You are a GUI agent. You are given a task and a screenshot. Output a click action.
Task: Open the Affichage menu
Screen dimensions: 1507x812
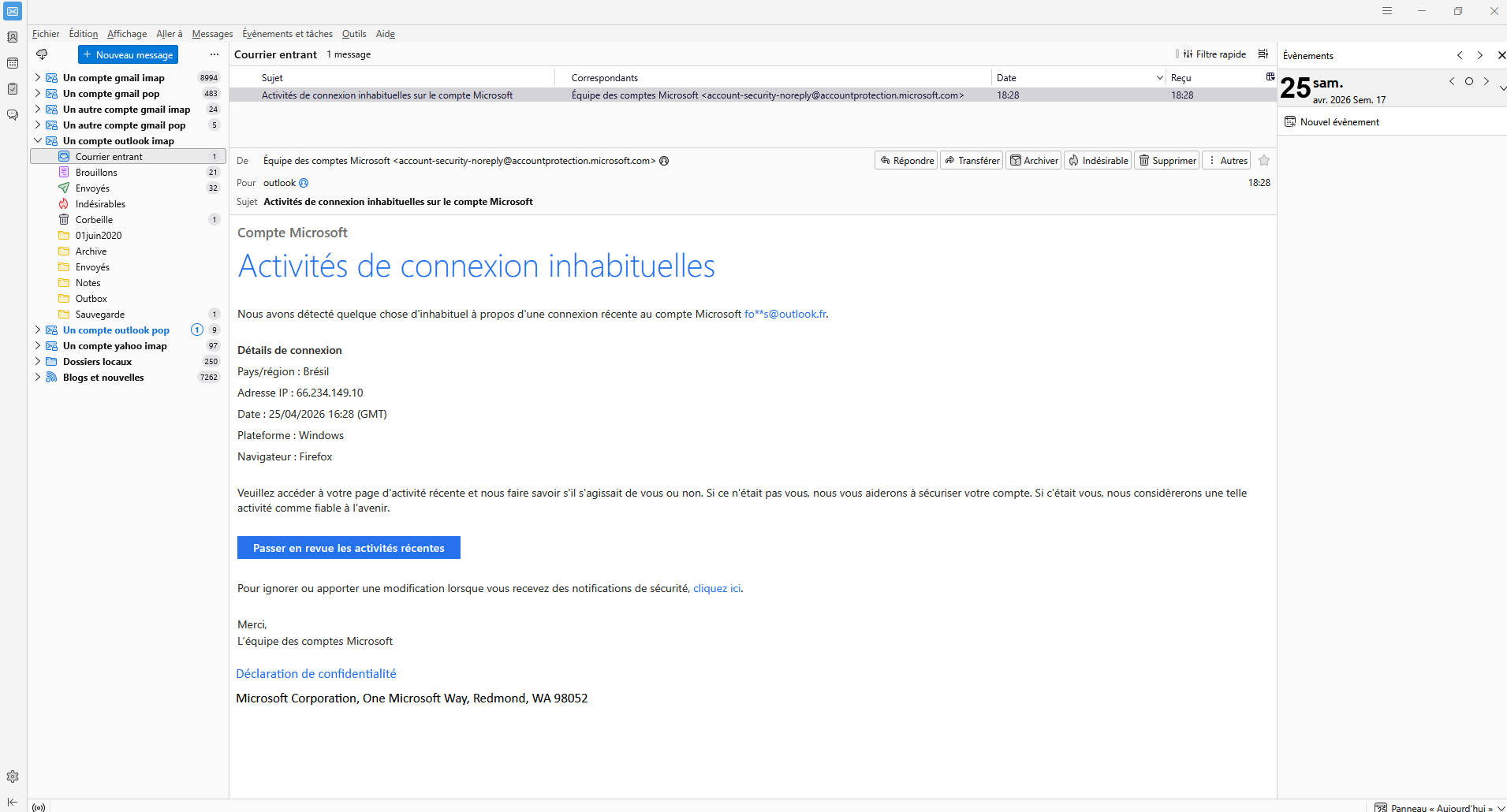(x=127, y=34)
